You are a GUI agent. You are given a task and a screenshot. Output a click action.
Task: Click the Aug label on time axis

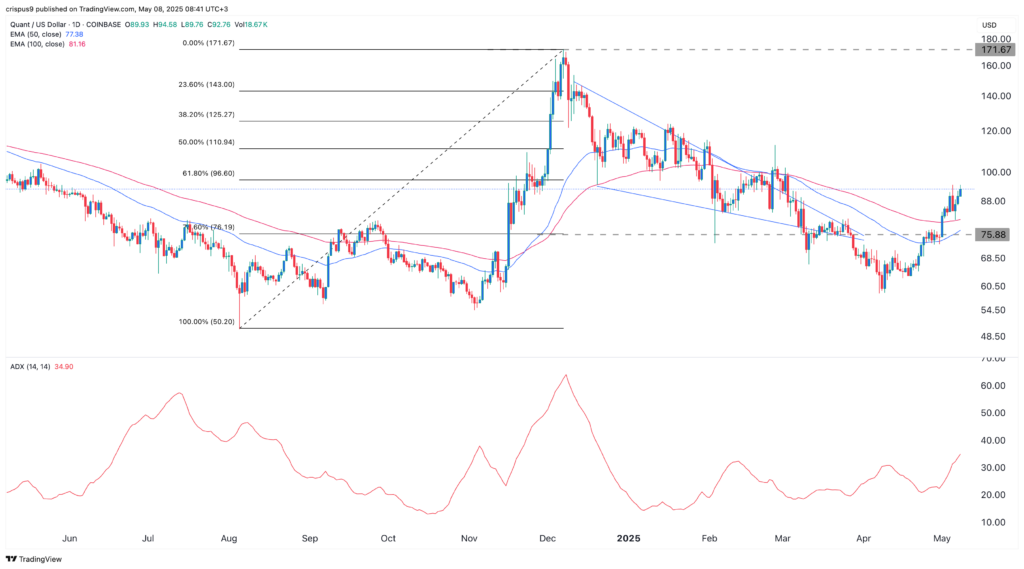click(x=229, y=538)
